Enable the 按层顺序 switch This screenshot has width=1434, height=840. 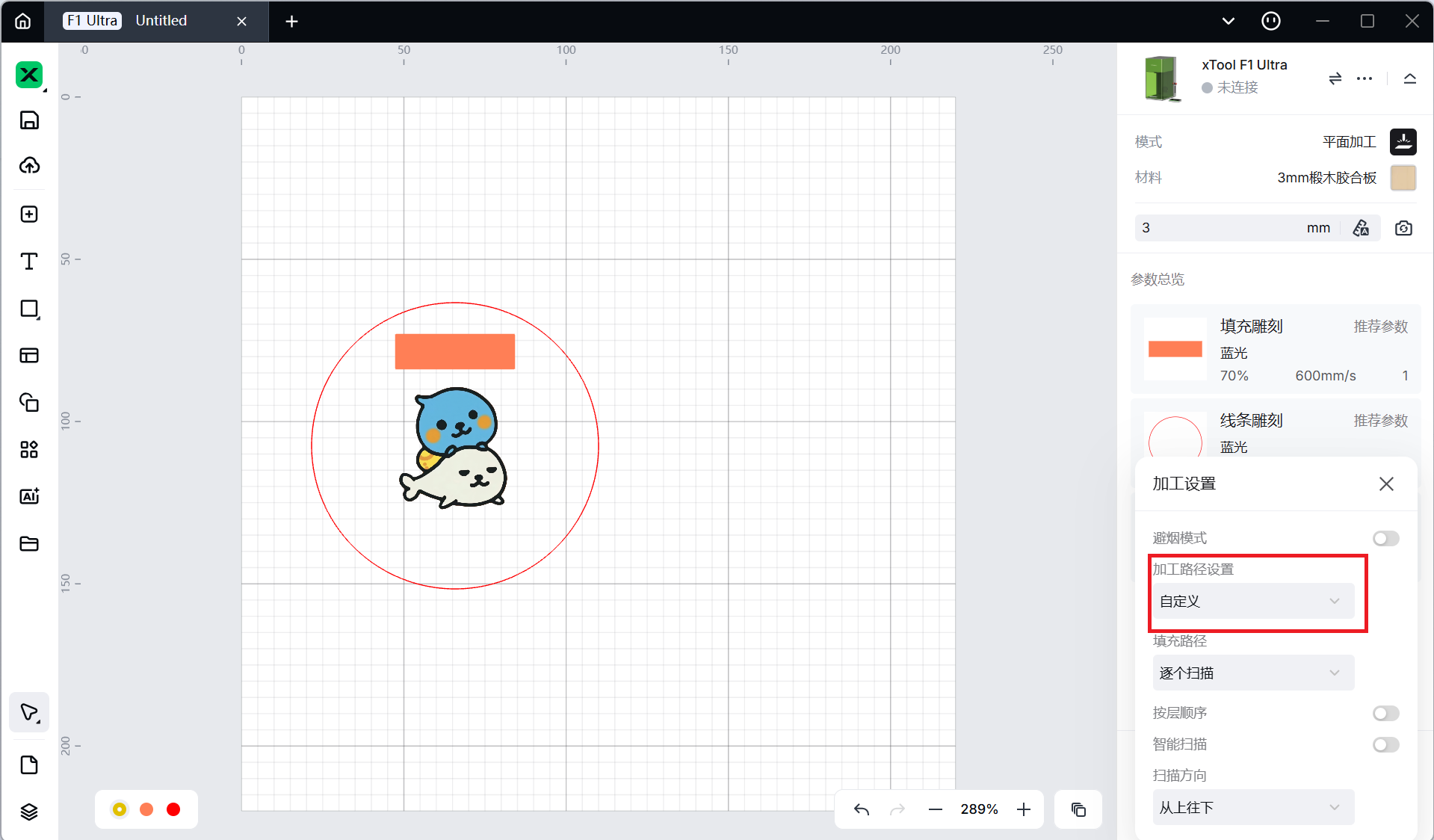(1385, 713)
